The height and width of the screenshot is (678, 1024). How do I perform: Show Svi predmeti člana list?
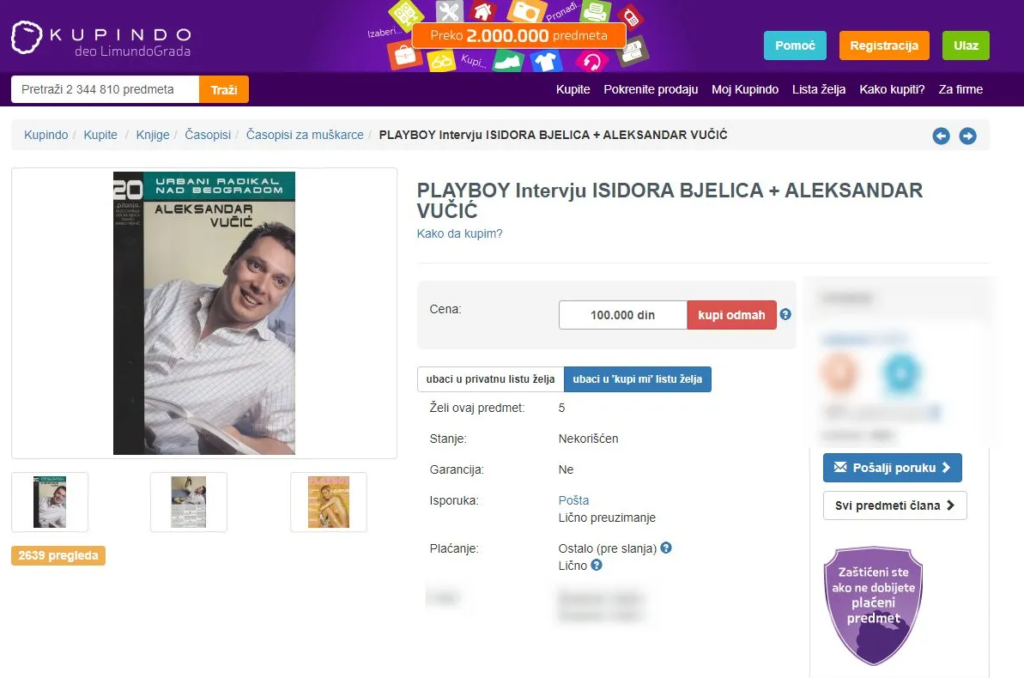point(895,506)
